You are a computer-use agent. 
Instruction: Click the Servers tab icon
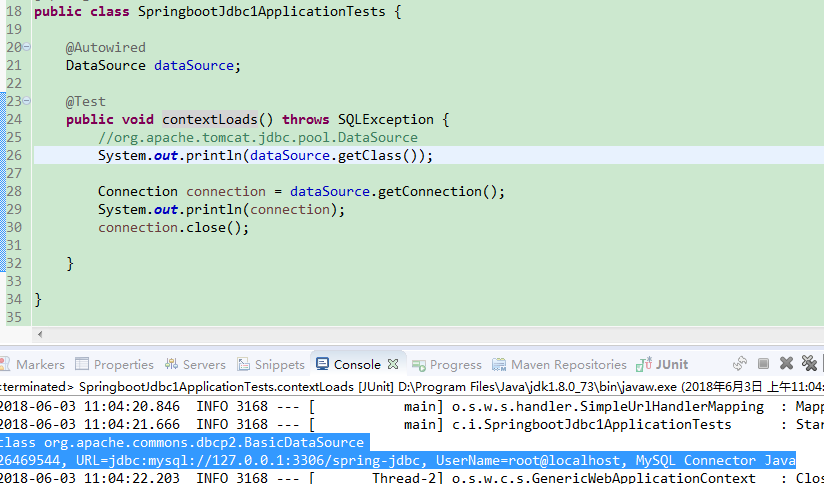(x=171, y=364)
